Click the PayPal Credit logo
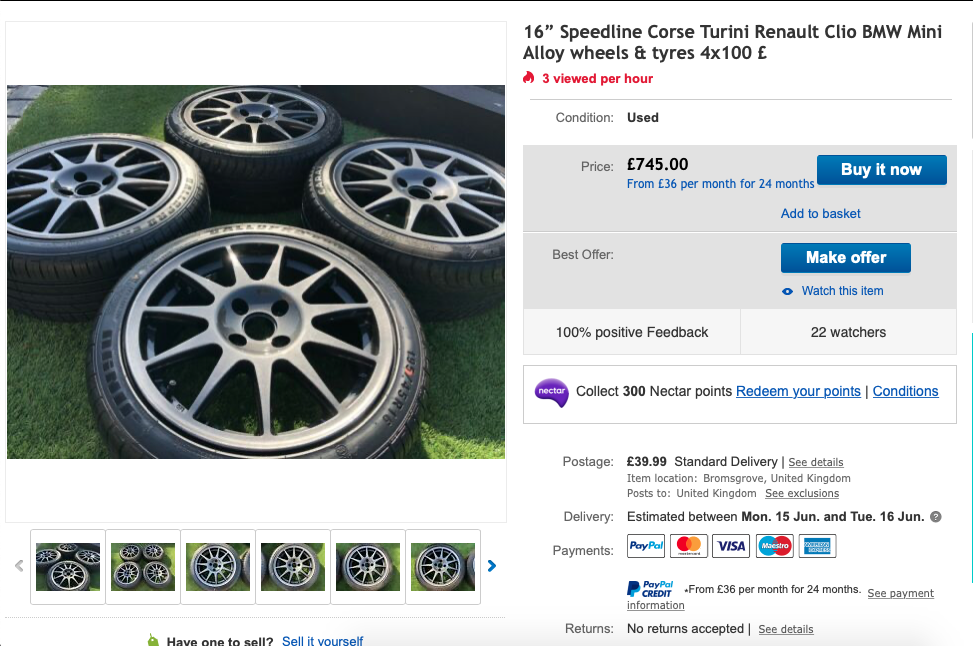This screenshot has height=646, width=973. point(650,589)
